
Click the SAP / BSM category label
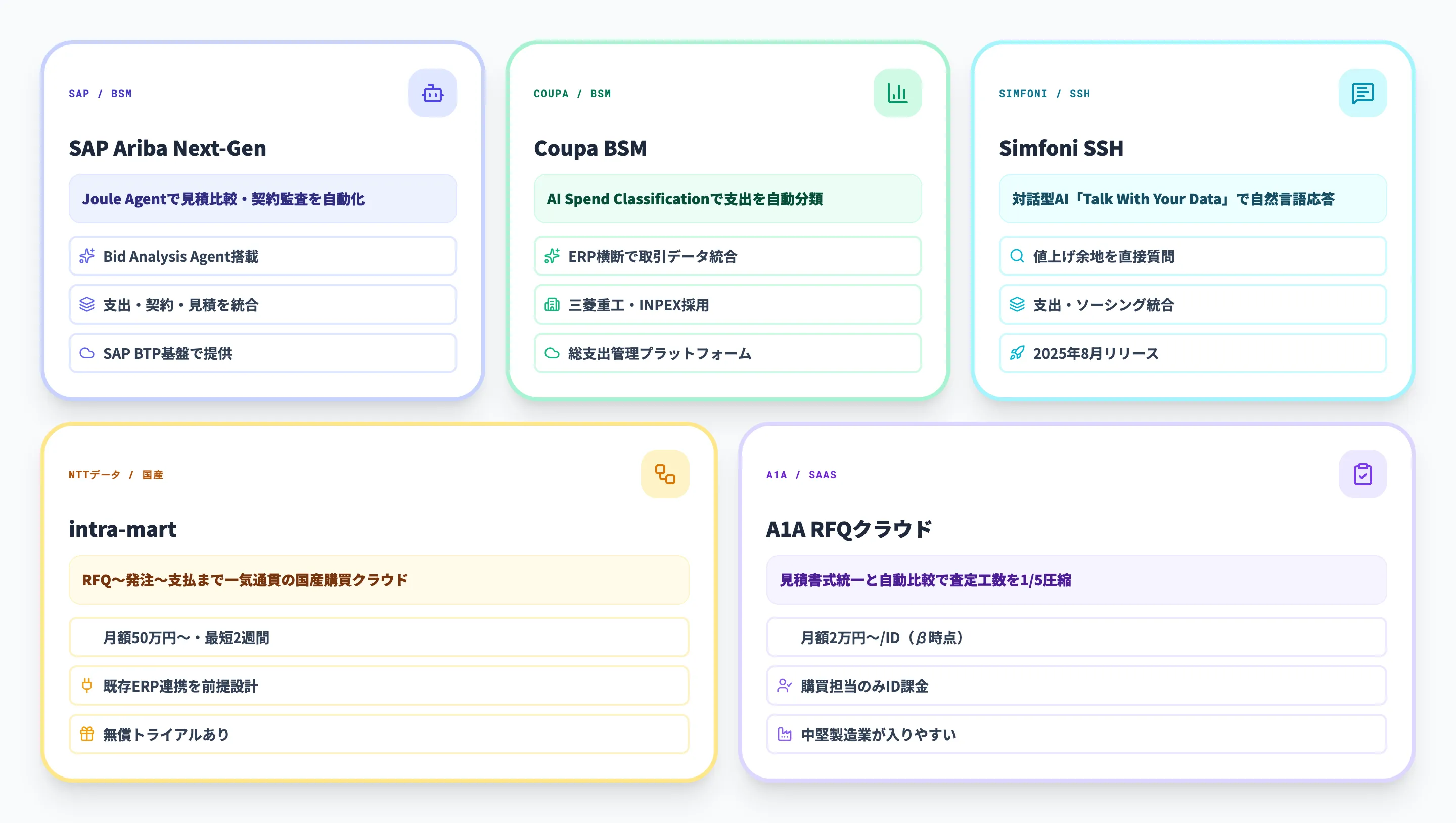pyautogui.click(x=100, y=94)
